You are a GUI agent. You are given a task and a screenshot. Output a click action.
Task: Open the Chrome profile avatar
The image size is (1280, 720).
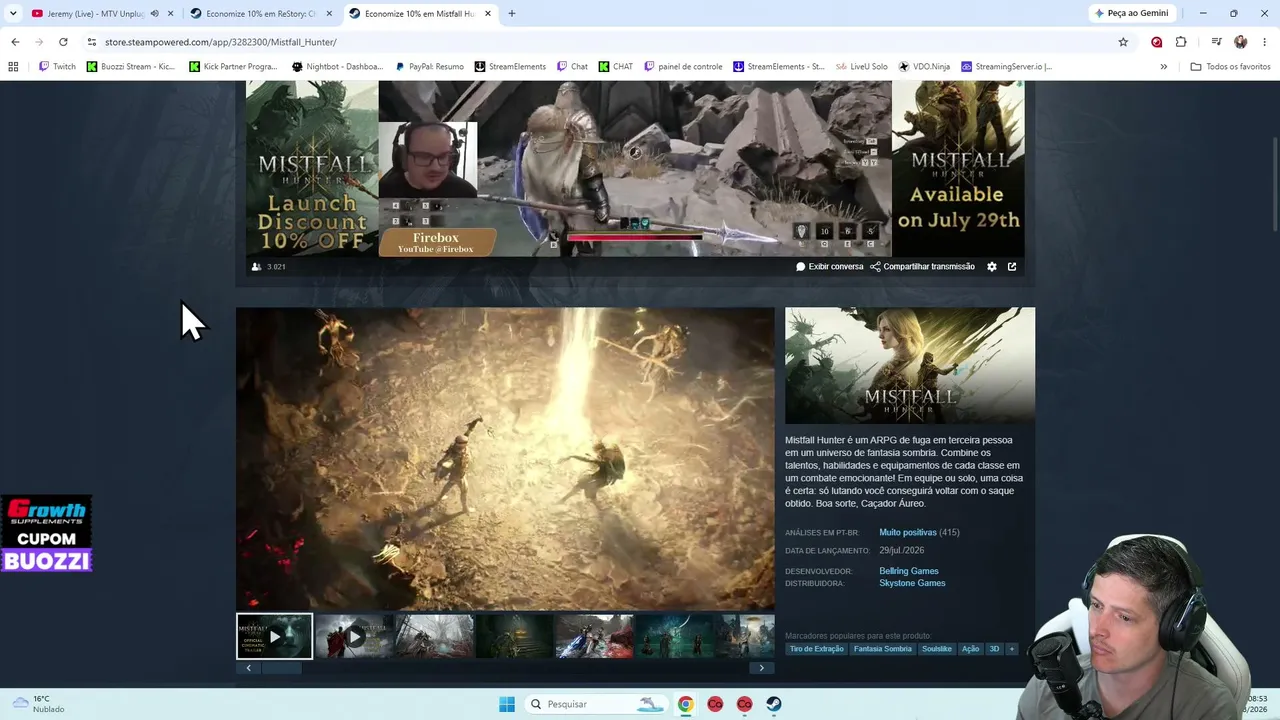(1240, 42)
